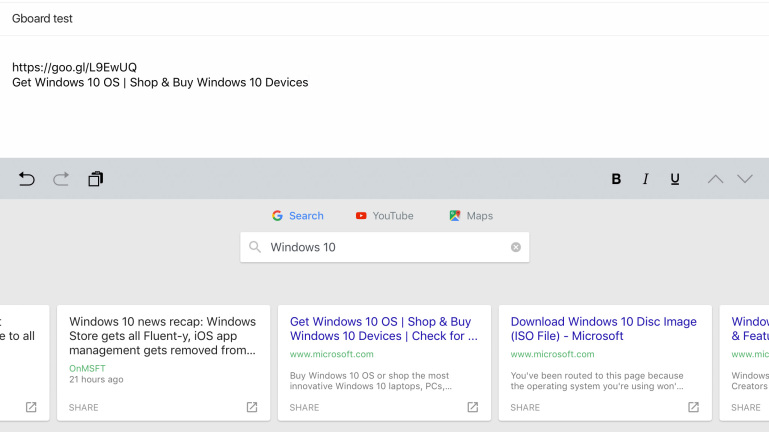Toggle underline formatting
769x432 pixels.
coord(675,179)
